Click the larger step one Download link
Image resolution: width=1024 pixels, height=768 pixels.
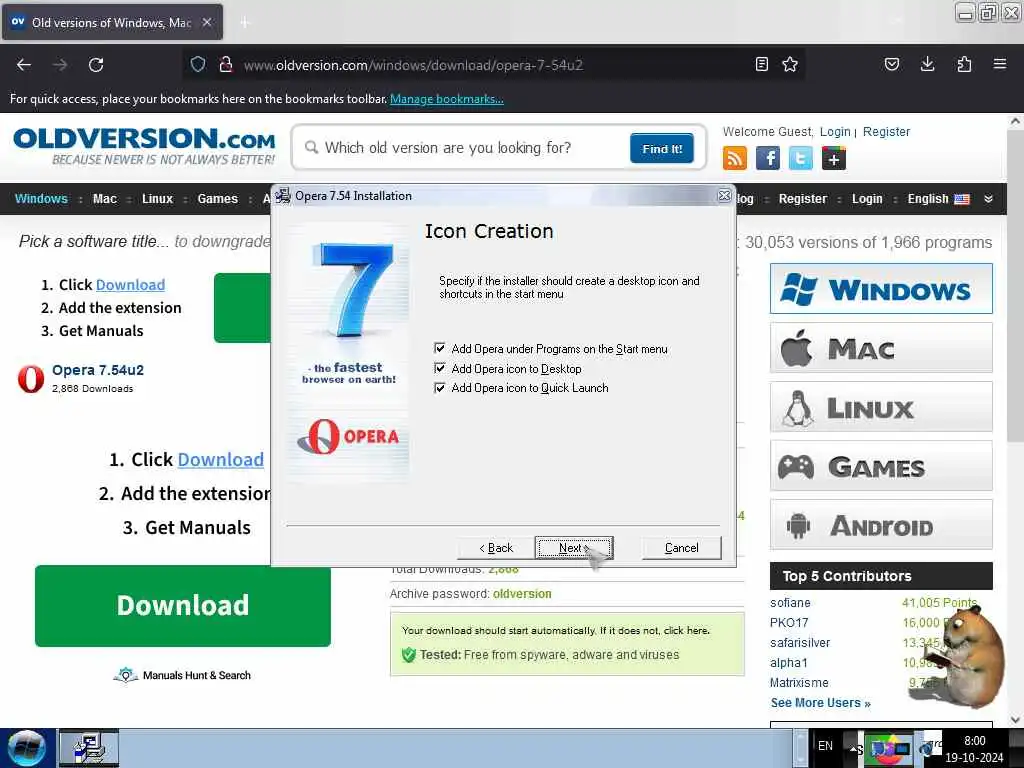pos(221,459)
